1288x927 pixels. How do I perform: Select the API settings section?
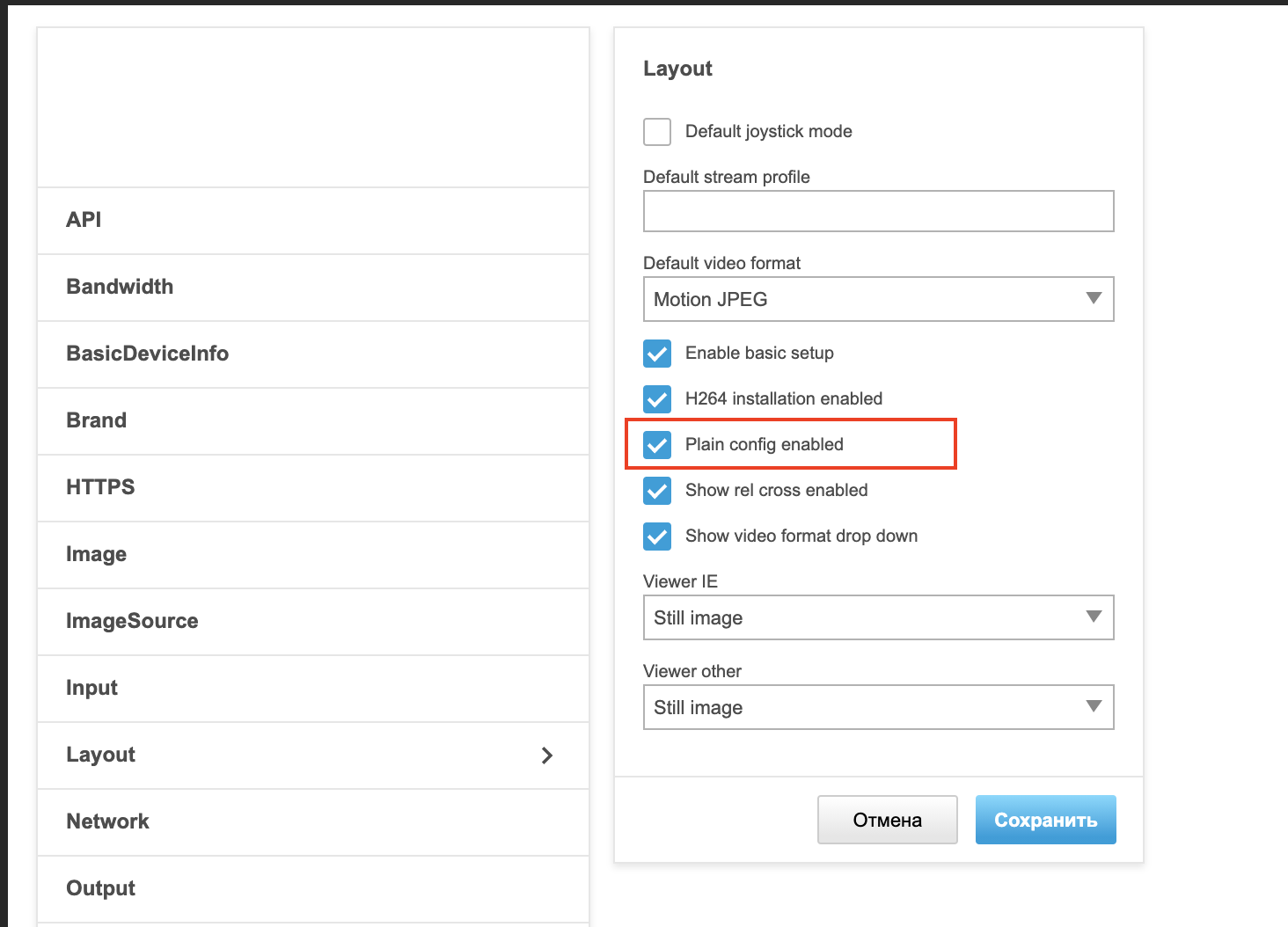[312, 220]
